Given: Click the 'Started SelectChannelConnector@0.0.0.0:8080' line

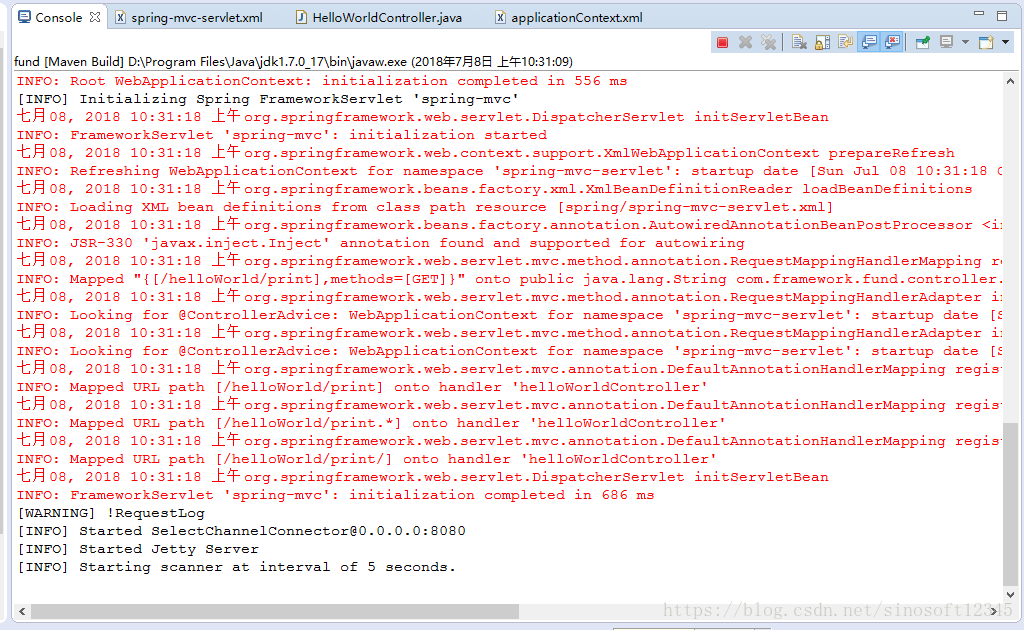Looking at the screenshot, I should point(242,531).
